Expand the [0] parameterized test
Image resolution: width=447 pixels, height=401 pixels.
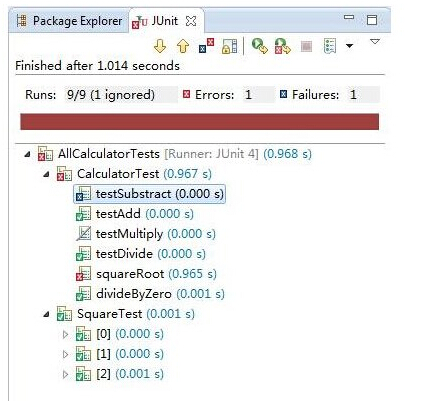pos(66,334)
